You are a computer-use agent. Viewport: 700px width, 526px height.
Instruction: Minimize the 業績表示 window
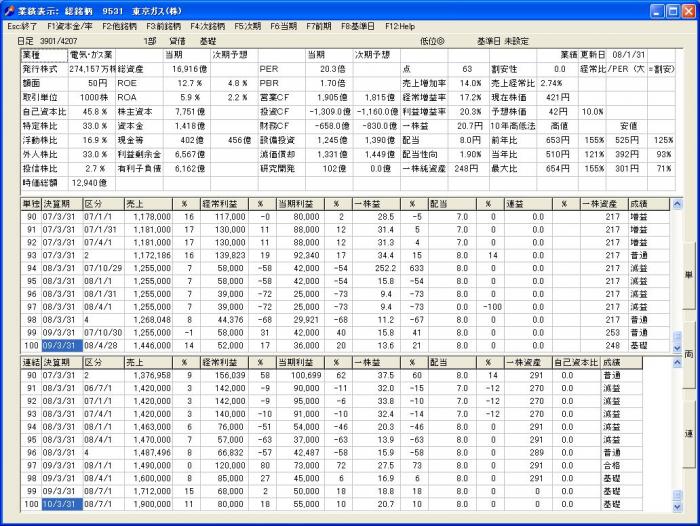tap(656, 11)
